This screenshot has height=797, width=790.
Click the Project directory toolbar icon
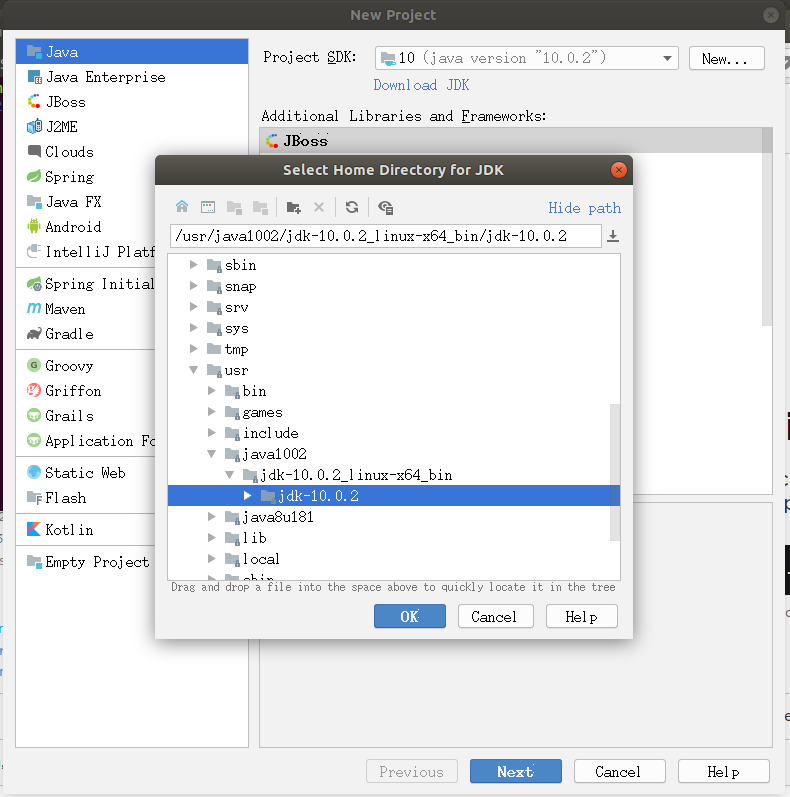coord(234,207)
